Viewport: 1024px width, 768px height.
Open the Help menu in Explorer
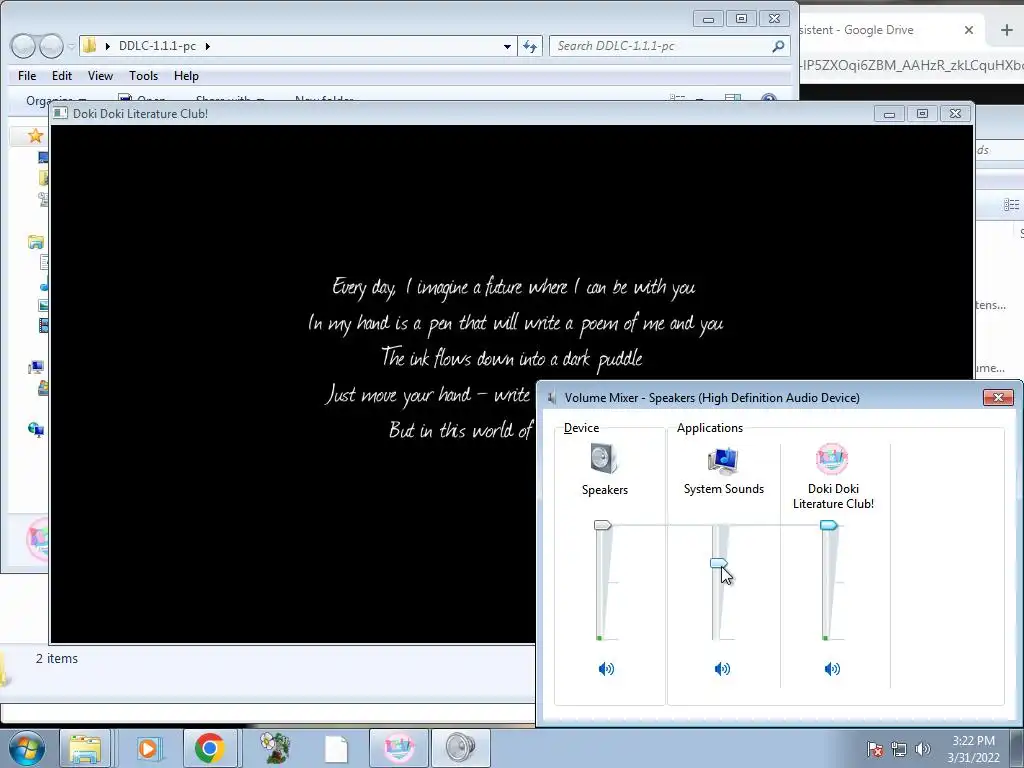[186, 76]
